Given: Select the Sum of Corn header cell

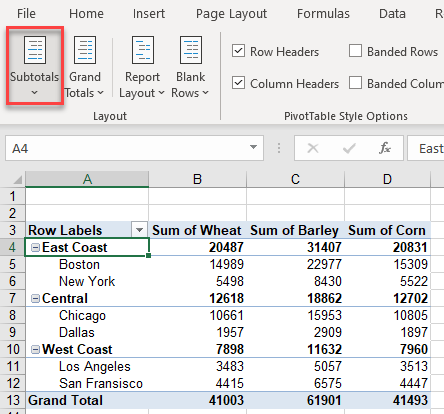Looking at the screenshot, I should click(x=387, y=230).
